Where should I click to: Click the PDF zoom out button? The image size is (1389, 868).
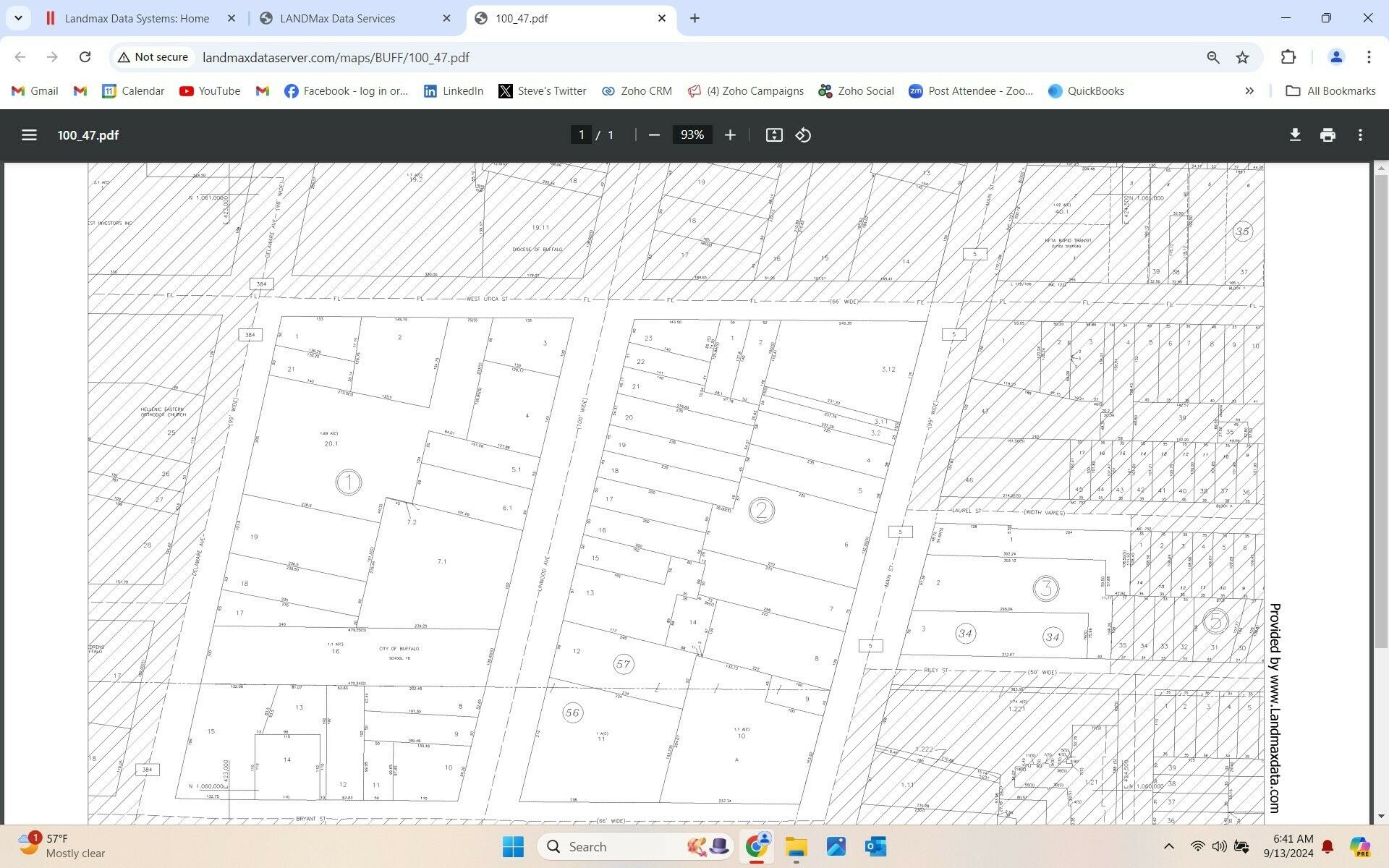(x=654, y=135)
